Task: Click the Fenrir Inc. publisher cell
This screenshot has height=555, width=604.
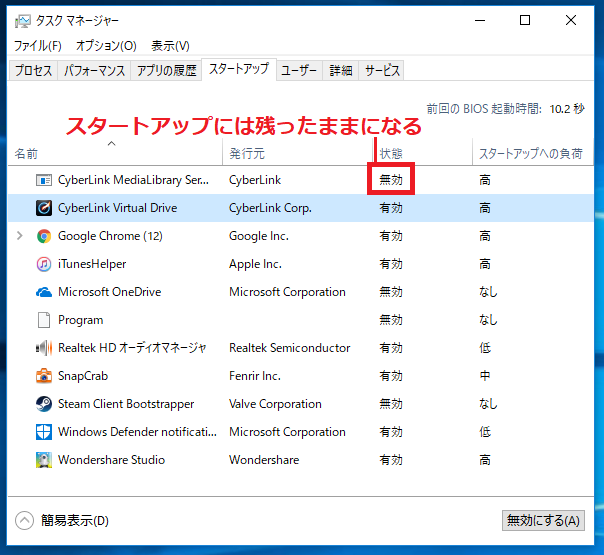Action: (255, 376)
